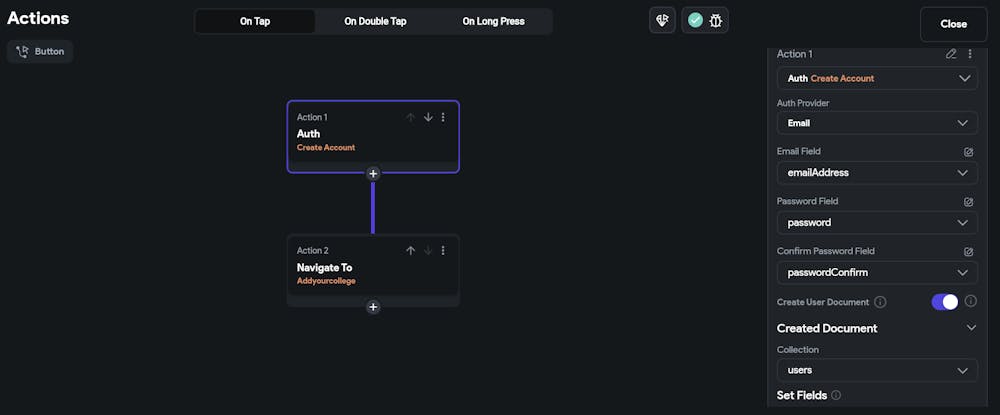Click the diamond icon button in top toolbar
1000x415 pixels.
(x=662, y=20)
